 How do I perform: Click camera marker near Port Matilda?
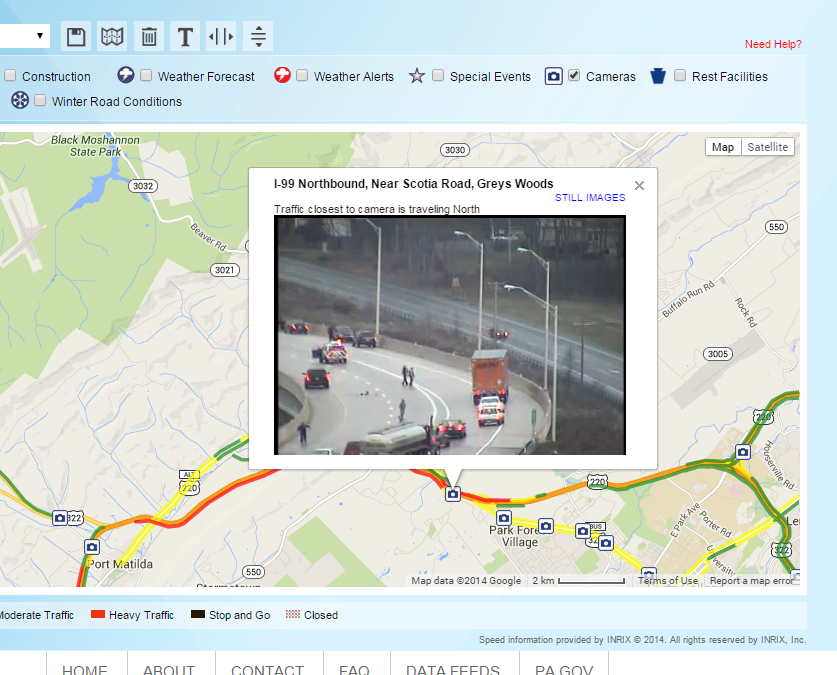tap(92, 547)
